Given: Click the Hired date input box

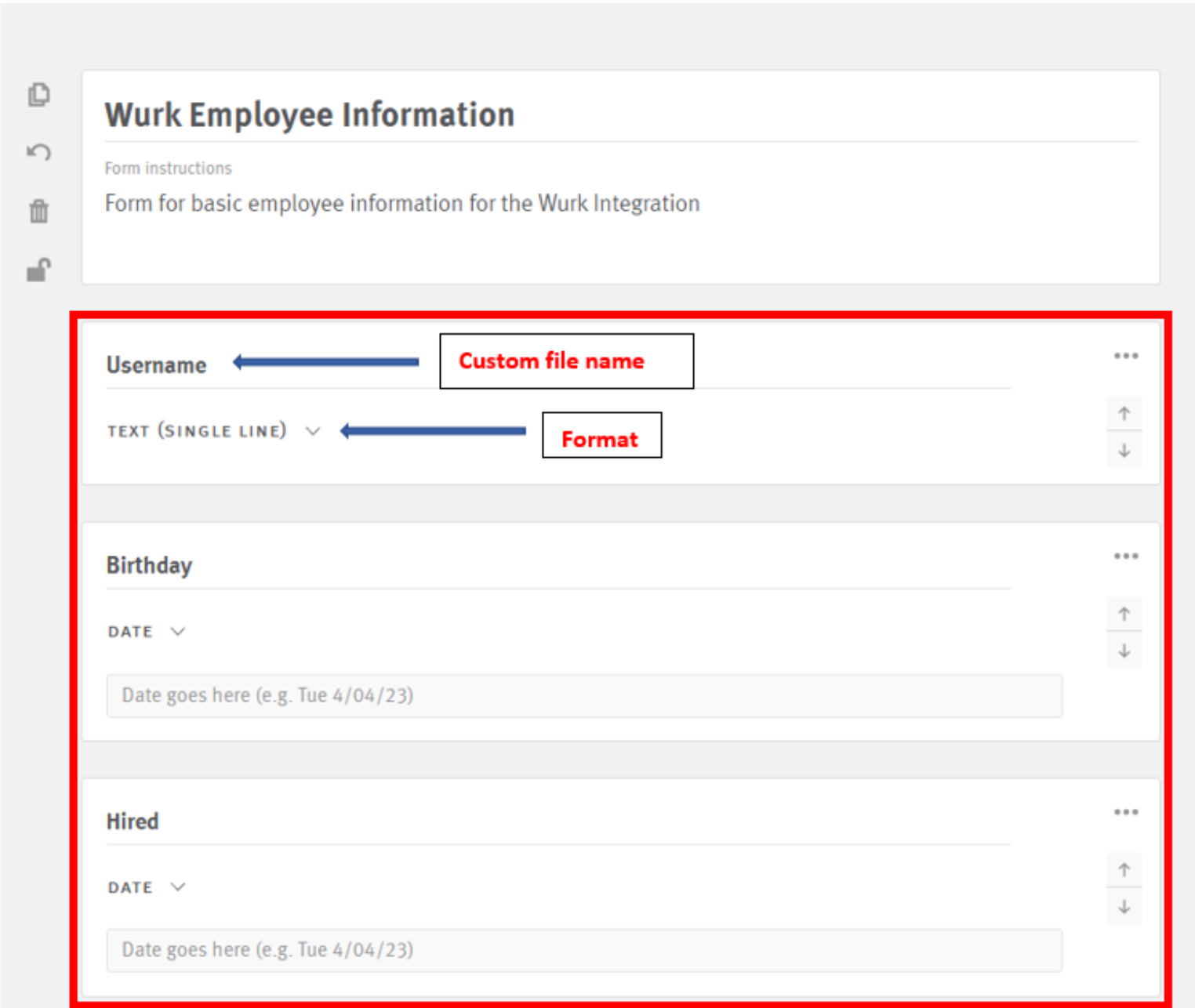Looking at the screenshot, I should 584,950.
